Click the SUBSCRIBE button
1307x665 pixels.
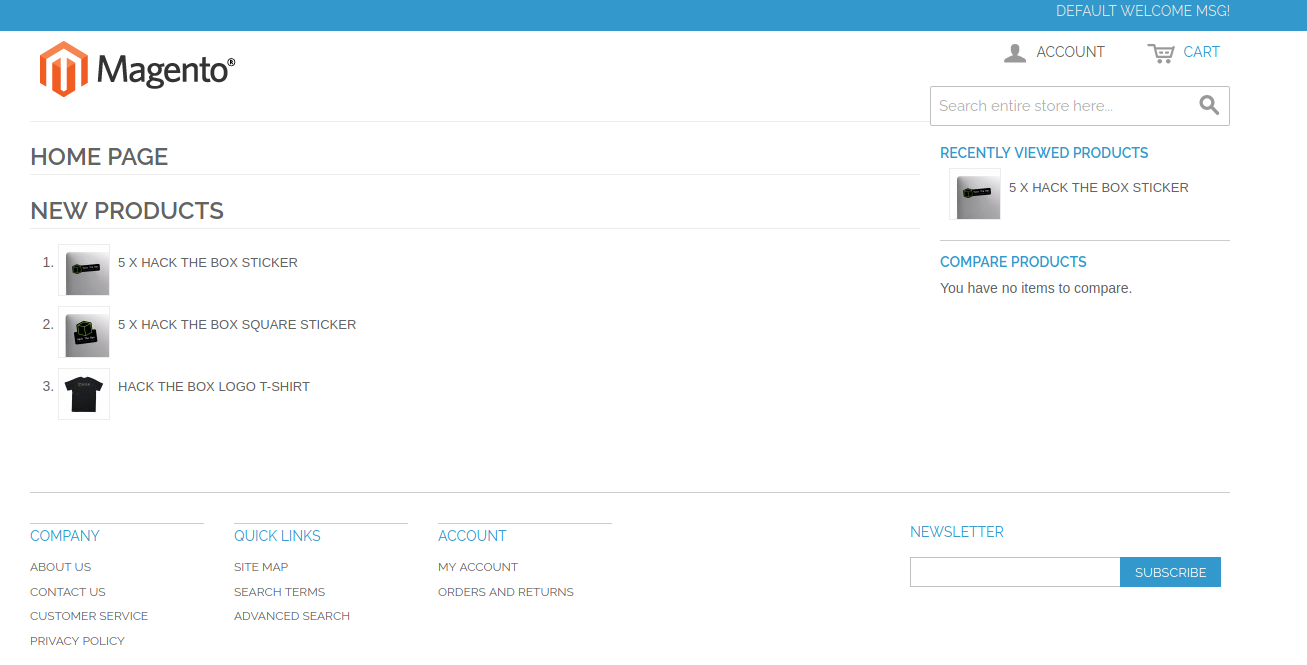[x=1170, y=571]
